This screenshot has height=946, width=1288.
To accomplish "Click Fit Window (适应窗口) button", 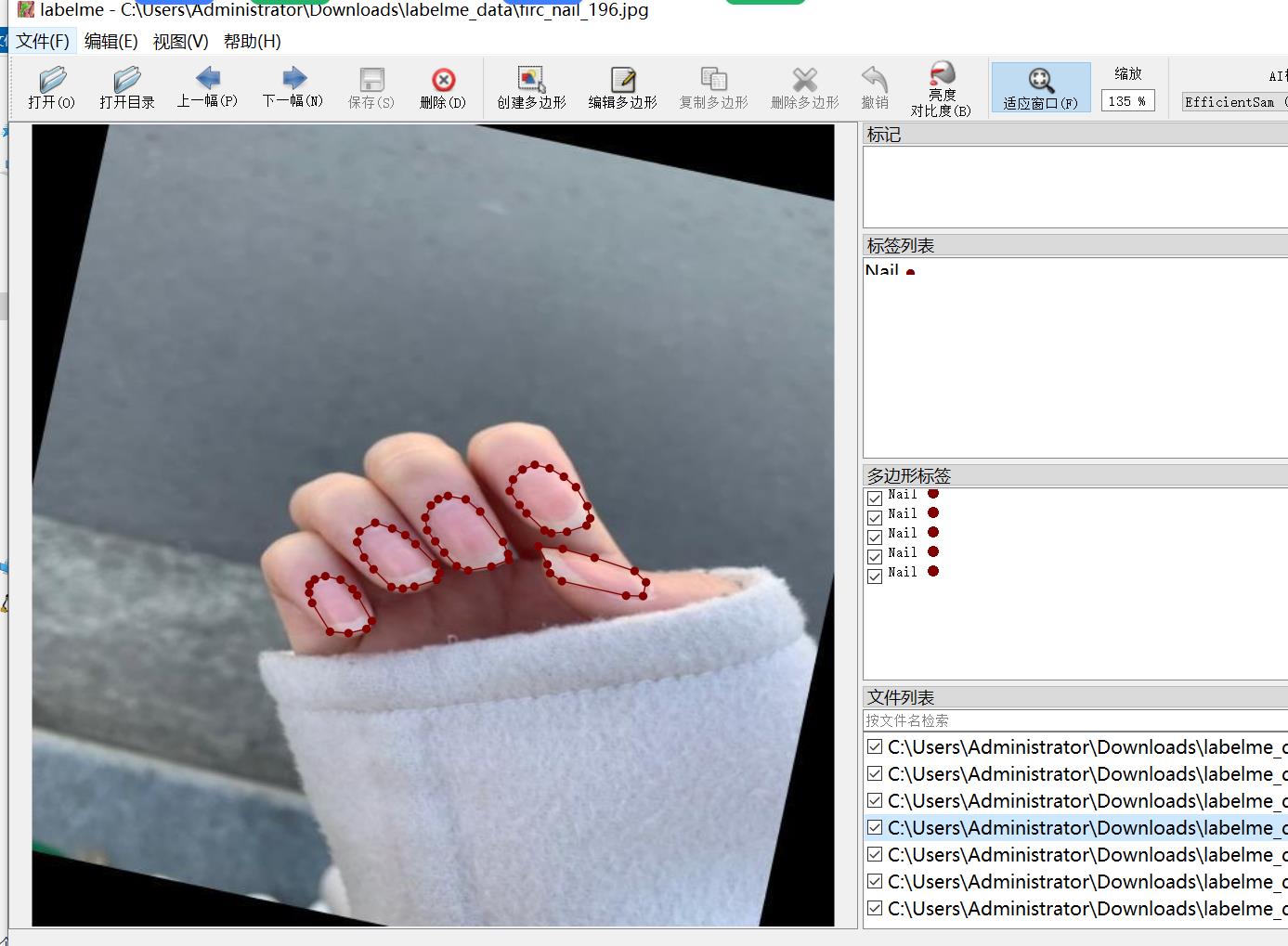I will (x=1040, y=88).
